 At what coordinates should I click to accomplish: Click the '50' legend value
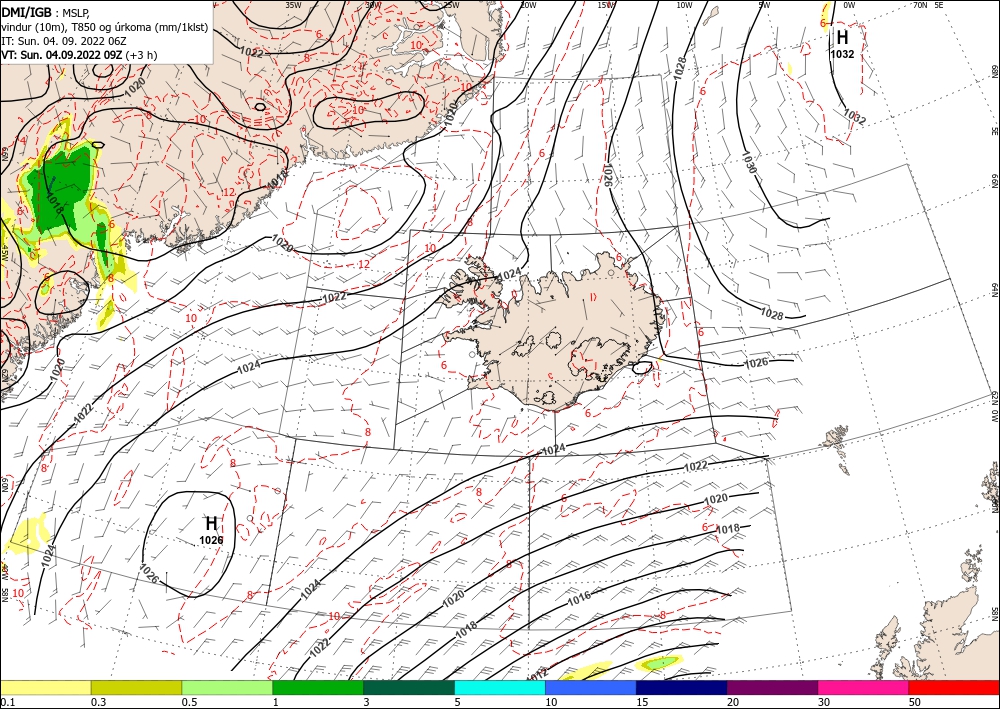pos(915,702)
